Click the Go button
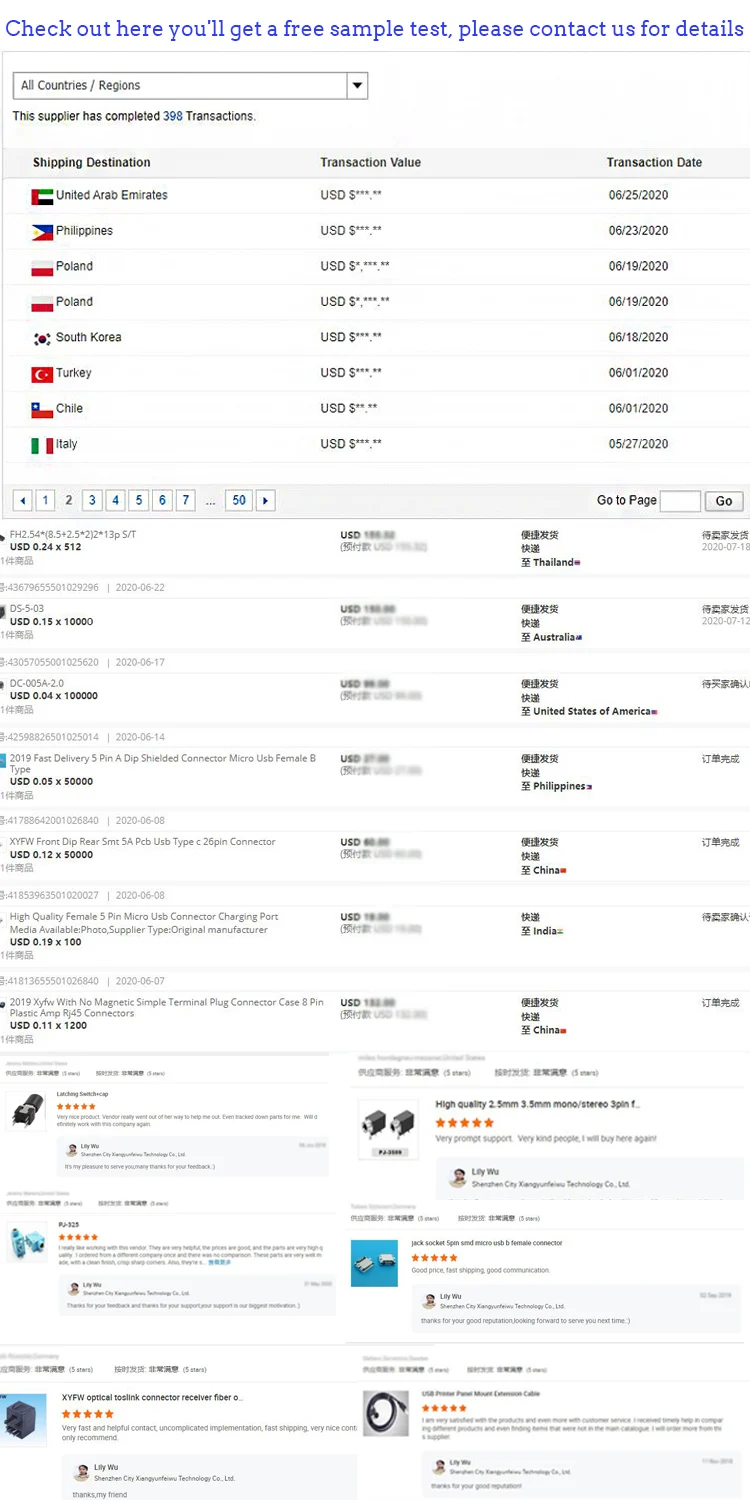The height and width of the screenshot is (1500, 750). click(x=724, y=501)
